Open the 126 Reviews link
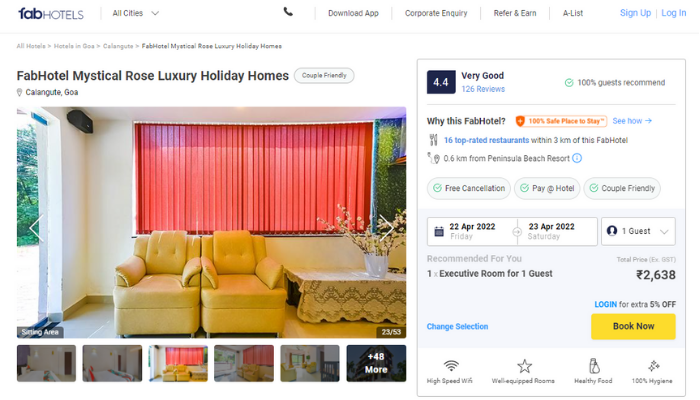Image resolution: width=700 pixels, height=400 pixels. 483,89
